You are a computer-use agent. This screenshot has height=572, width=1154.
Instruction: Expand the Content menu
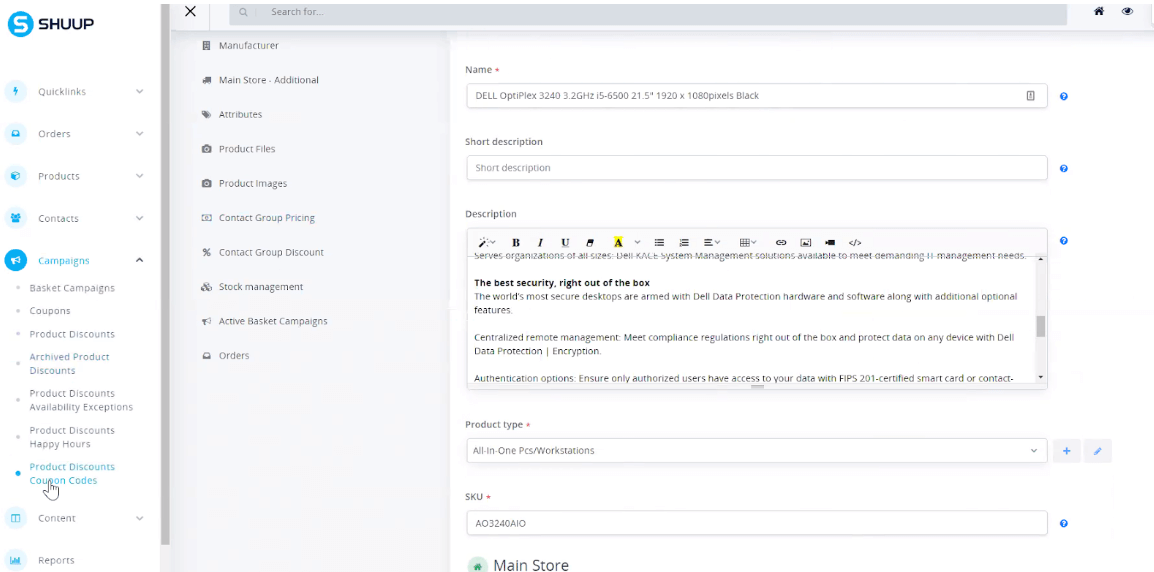click(139, 518)
